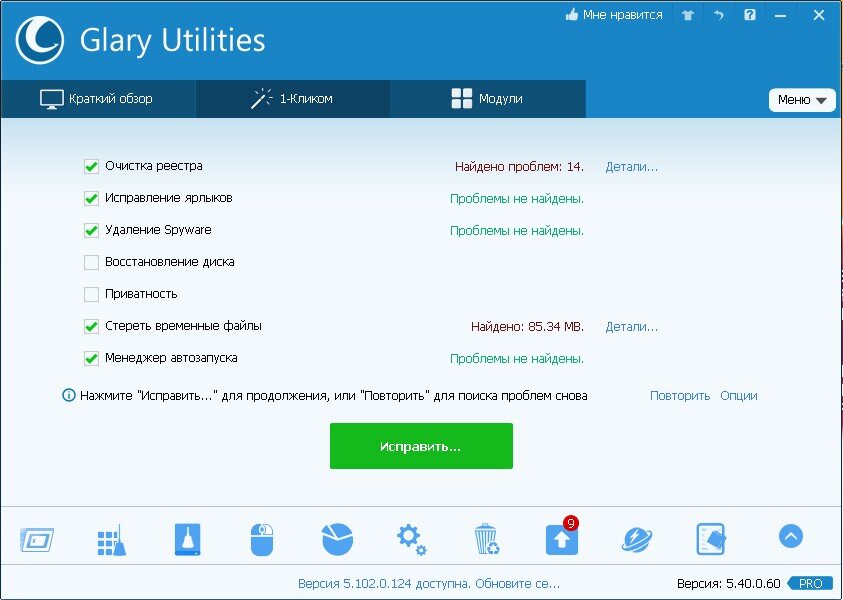Click Проблемы не найдены next to Менеджер автозапуска

coord(517,359)
